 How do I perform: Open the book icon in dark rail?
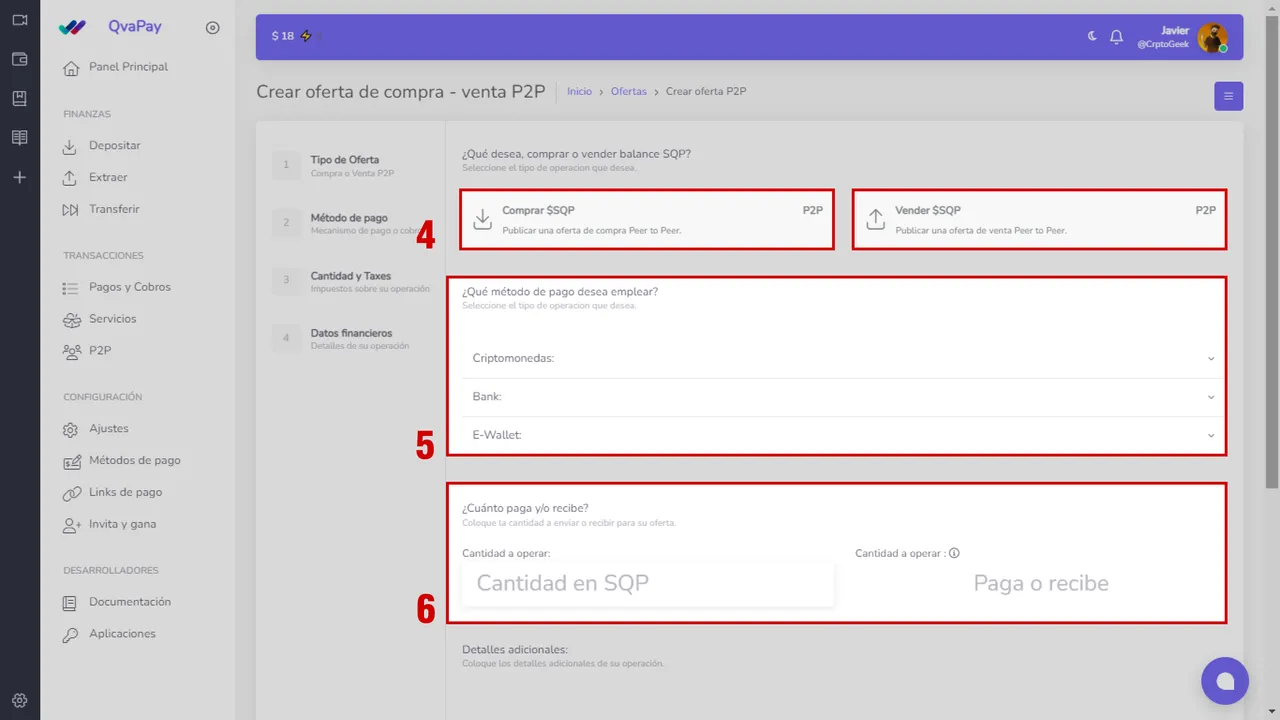pos(19,138)
